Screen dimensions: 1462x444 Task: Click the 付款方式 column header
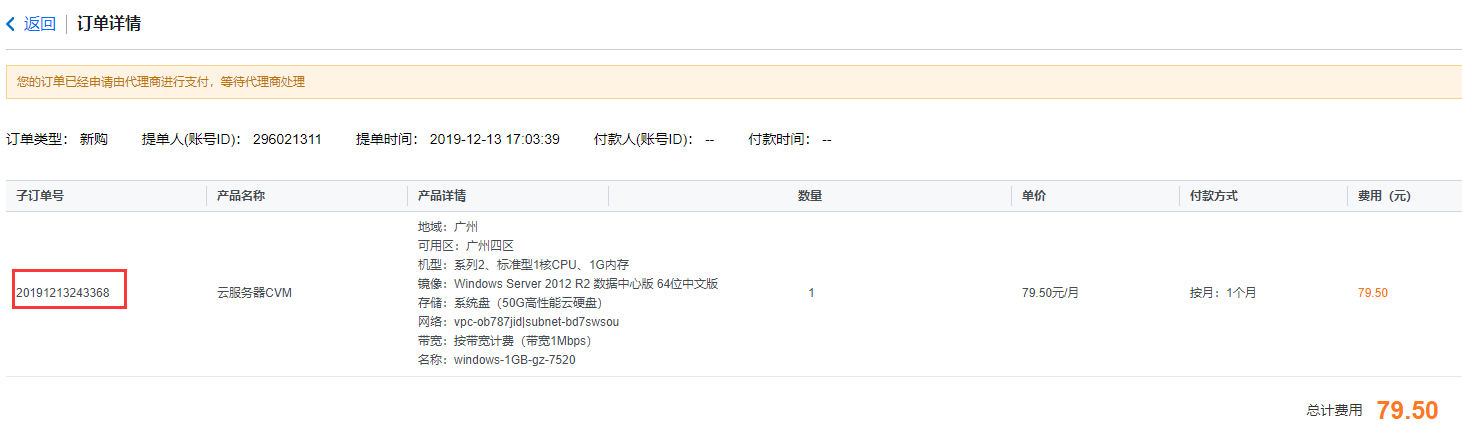[1213, 196]
